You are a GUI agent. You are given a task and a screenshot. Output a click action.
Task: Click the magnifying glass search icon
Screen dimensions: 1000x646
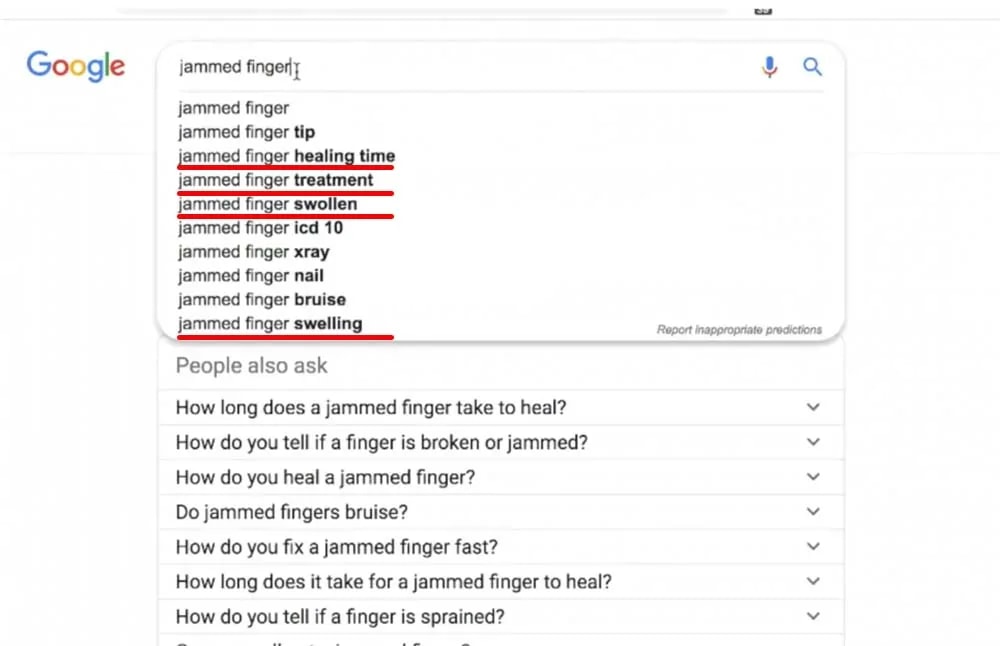click(x=812, y=66)
